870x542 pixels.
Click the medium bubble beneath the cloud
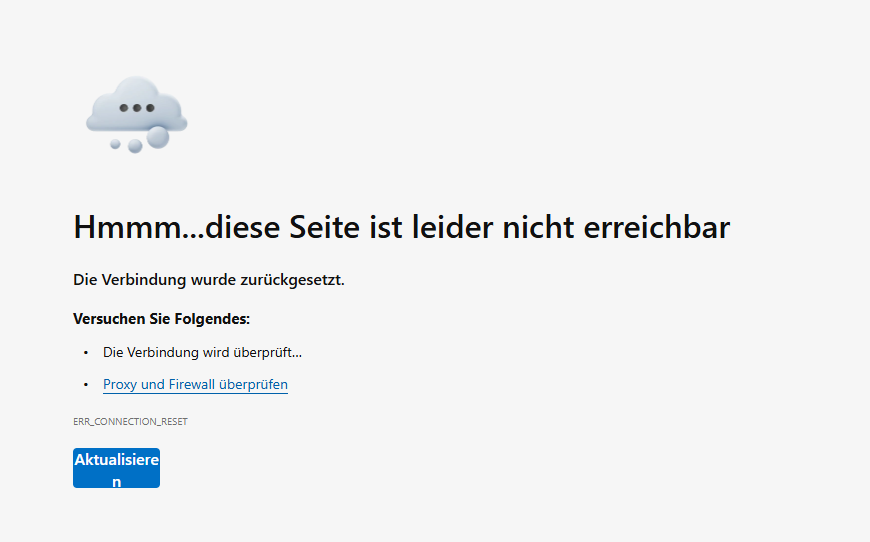click(x=135, y=146)
